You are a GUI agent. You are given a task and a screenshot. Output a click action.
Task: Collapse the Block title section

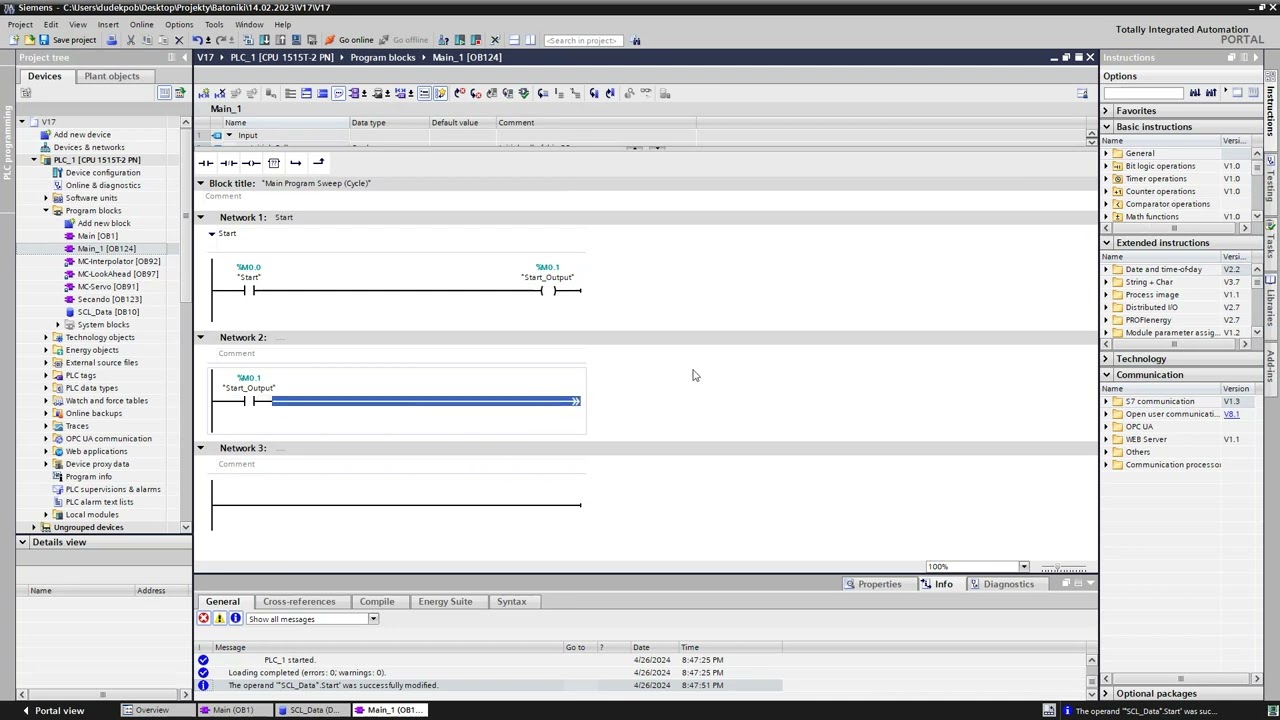(x=200, y=183)
